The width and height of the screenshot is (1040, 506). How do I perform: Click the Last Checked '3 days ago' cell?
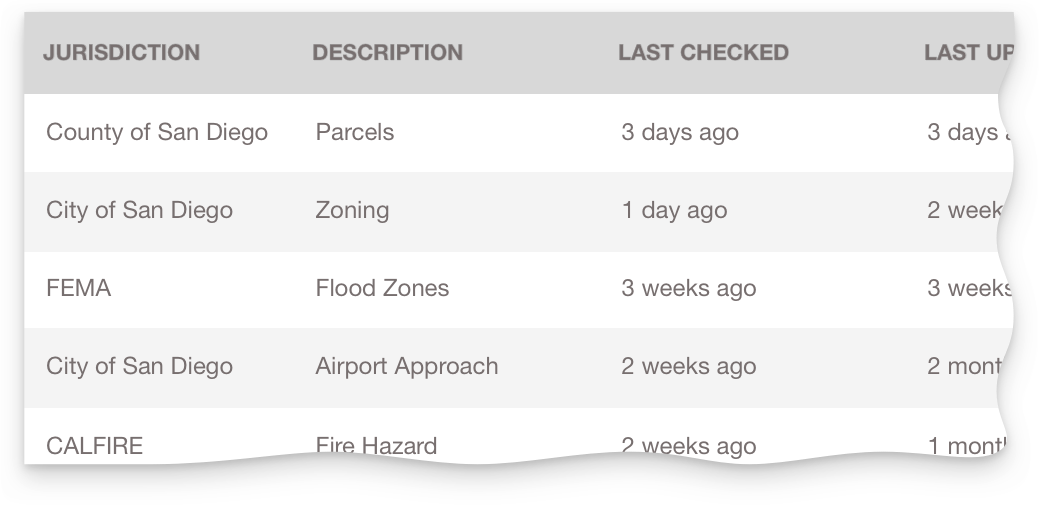point(680,132)
